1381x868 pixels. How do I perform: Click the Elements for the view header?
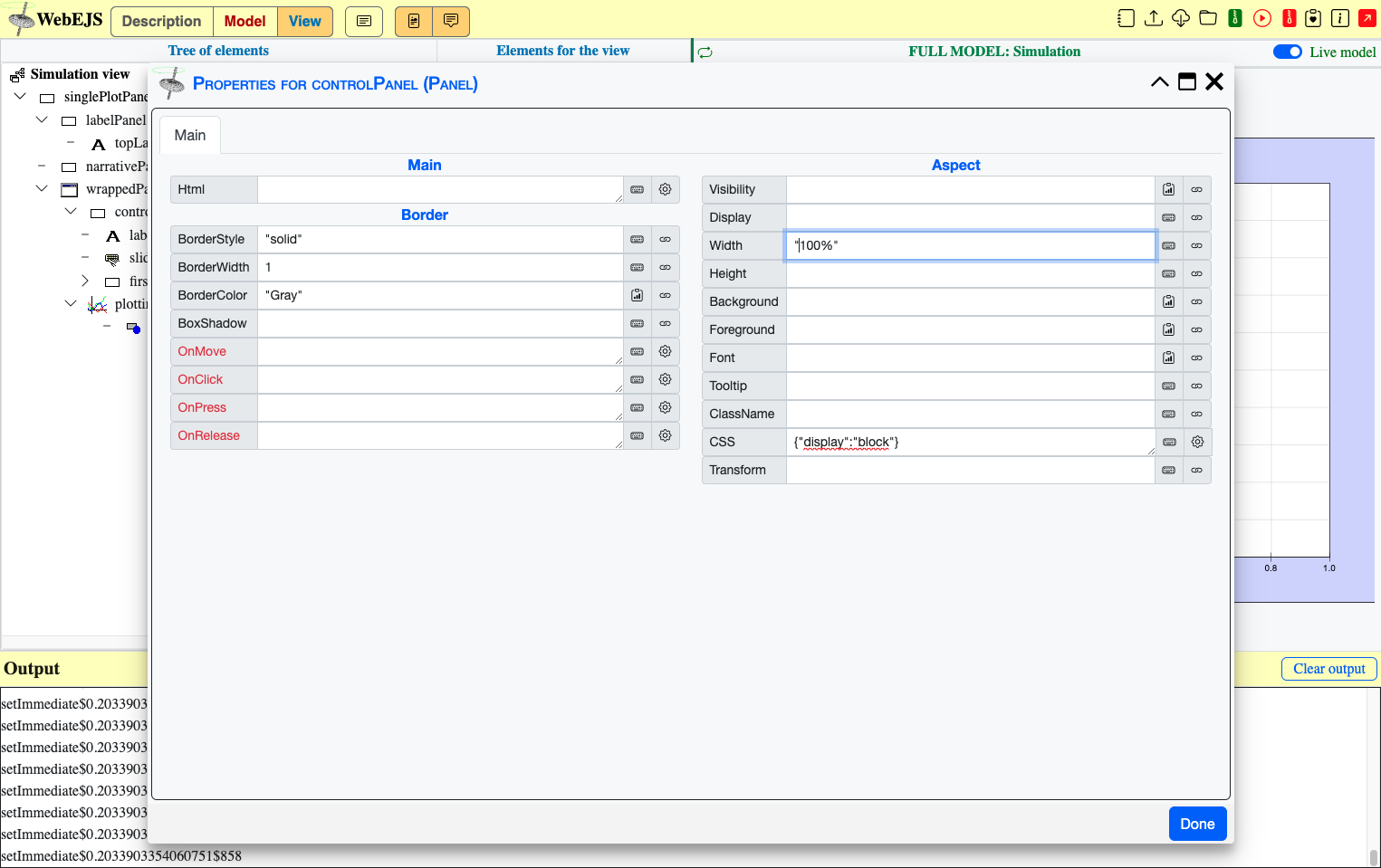point(563,51)
